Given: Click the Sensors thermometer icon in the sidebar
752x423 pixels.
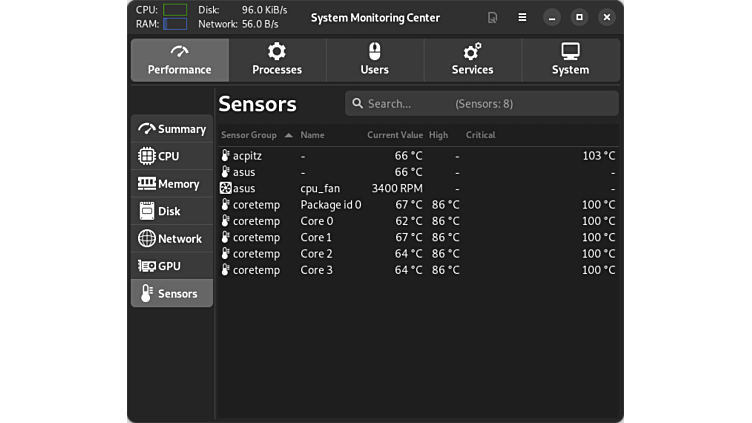Looking at the screenshot, I should pyautogui.click(x=147, y=294).
